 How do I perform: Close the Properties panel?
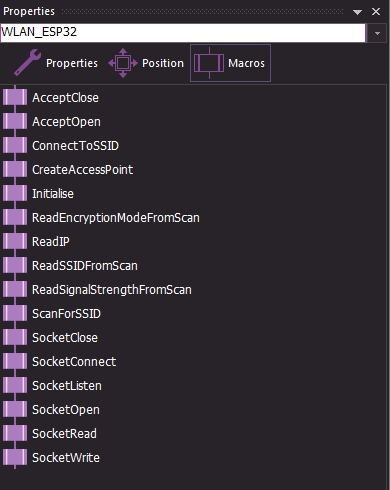tap(376, 12)
